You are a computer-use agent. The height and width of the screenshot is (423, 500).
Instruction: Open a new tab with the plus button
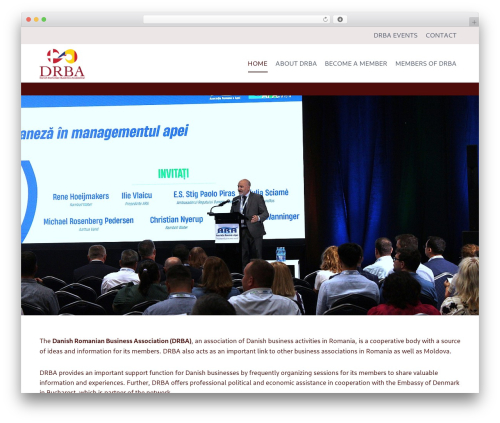(474, 22)
